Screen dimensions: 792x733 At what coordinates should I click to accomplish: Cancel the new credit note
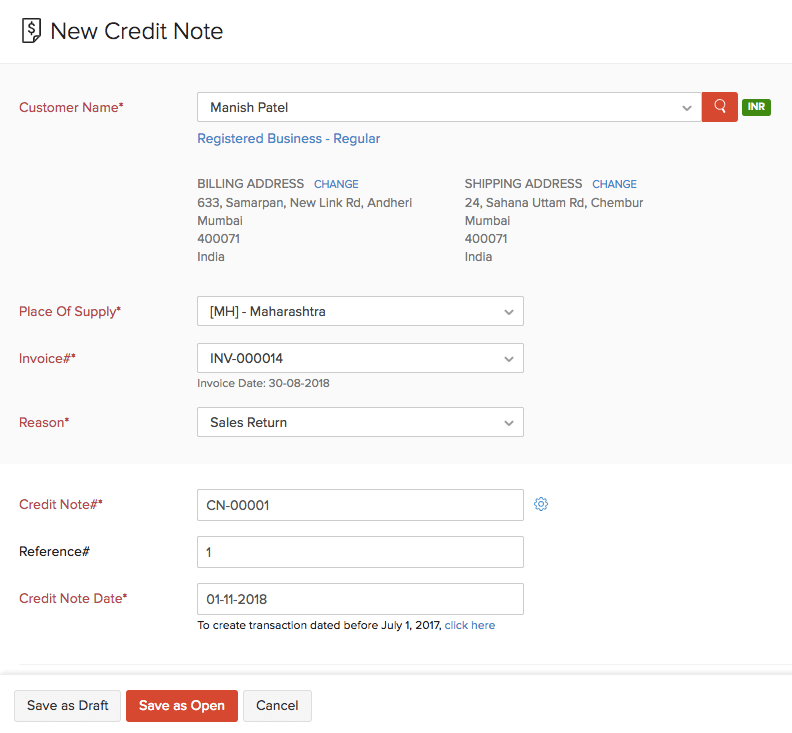(x=277, y=706)
